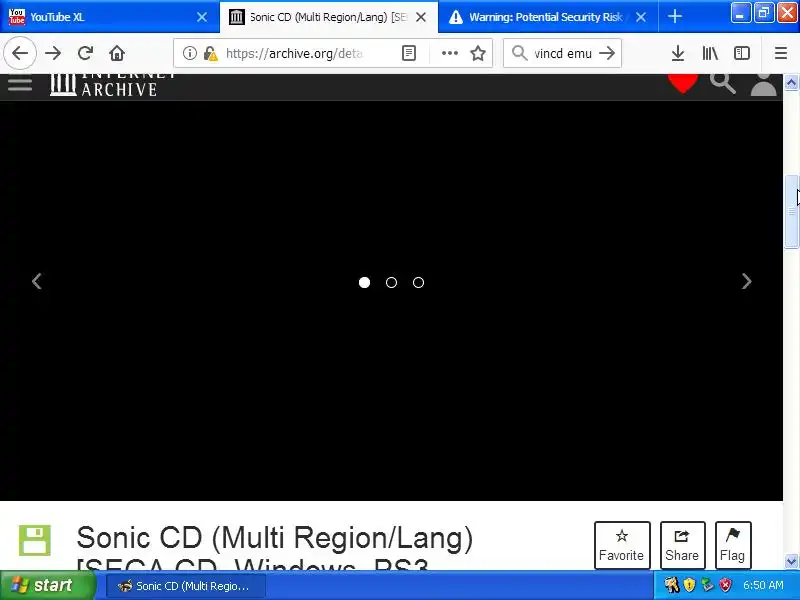
Task: Click the search box containing 'vincd emu'
Action: (x=563, y=53)
